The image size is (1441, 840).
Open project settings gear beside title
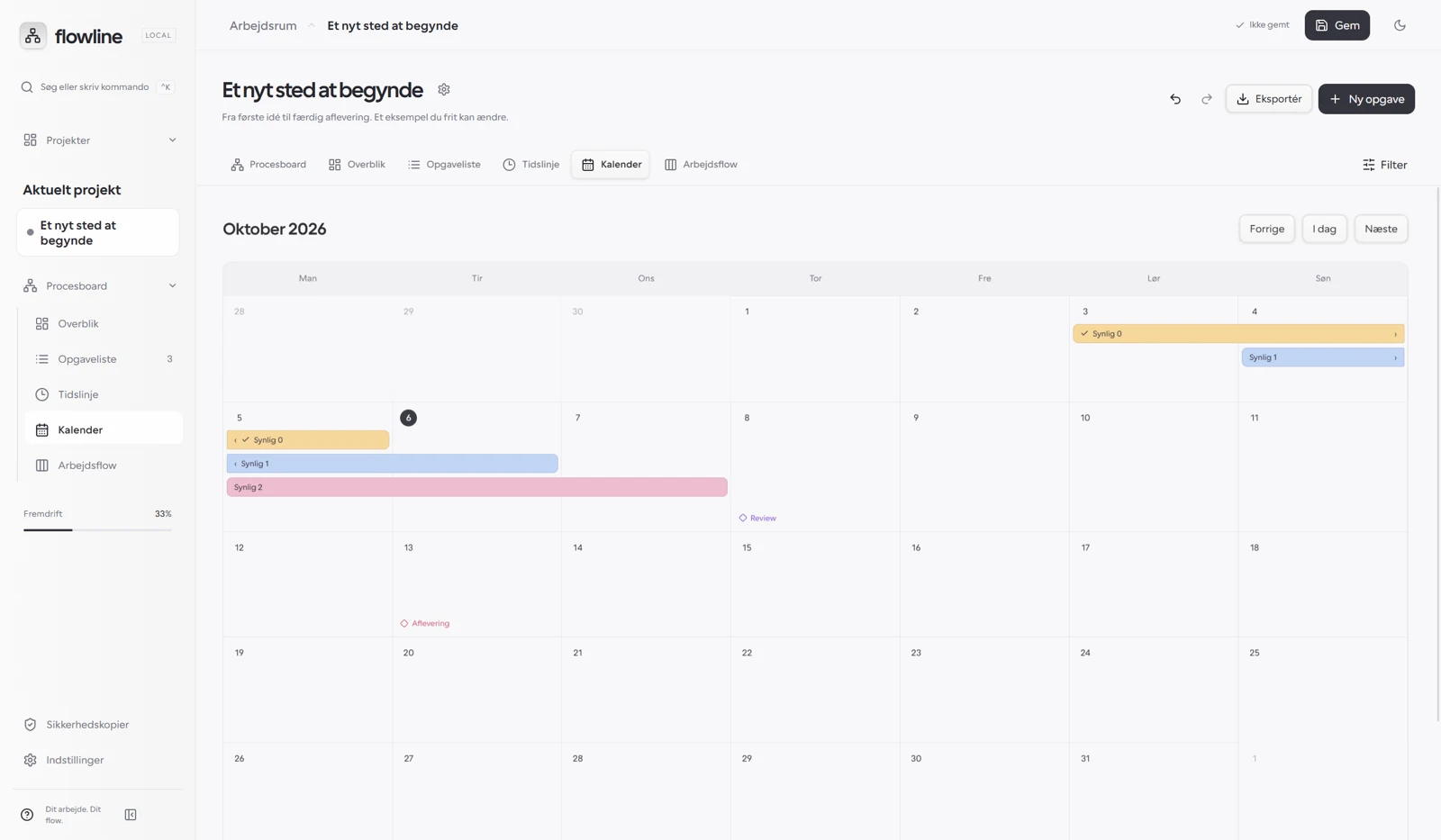(444, 90)
